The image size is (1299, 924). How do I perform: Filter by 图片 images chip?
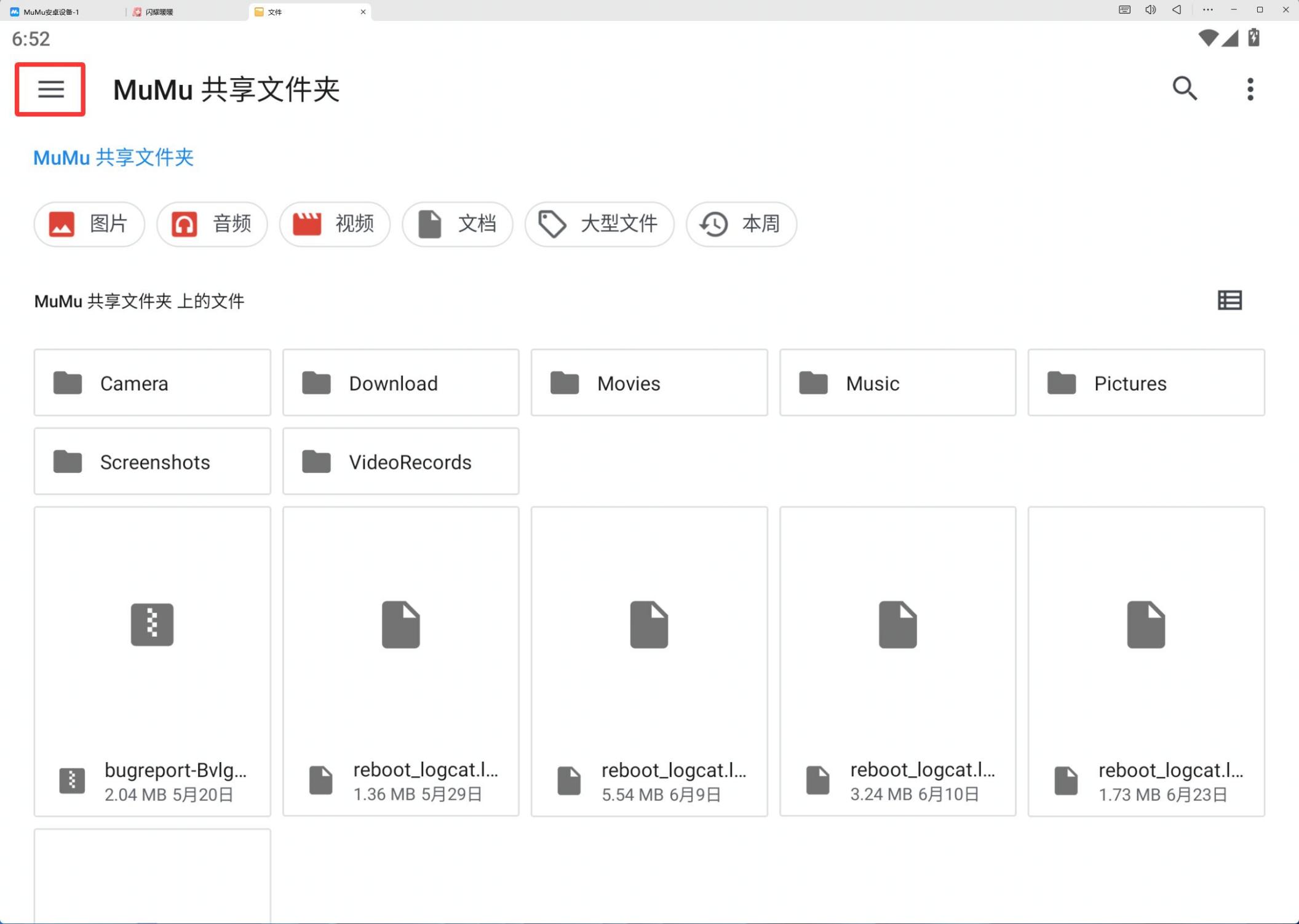(x=90, y=224)
